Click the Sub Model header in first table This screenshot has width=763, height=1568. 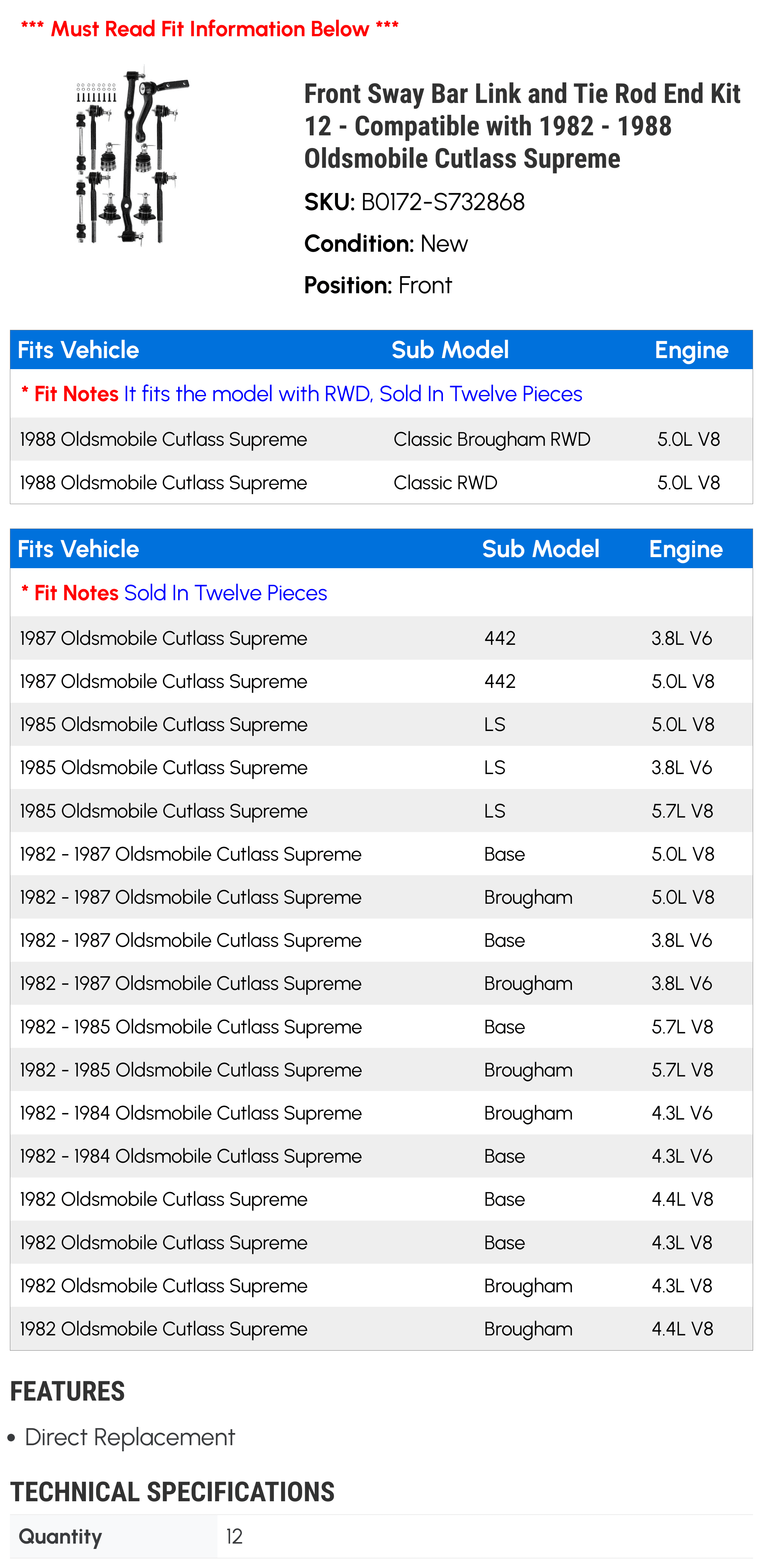point(450,350)
